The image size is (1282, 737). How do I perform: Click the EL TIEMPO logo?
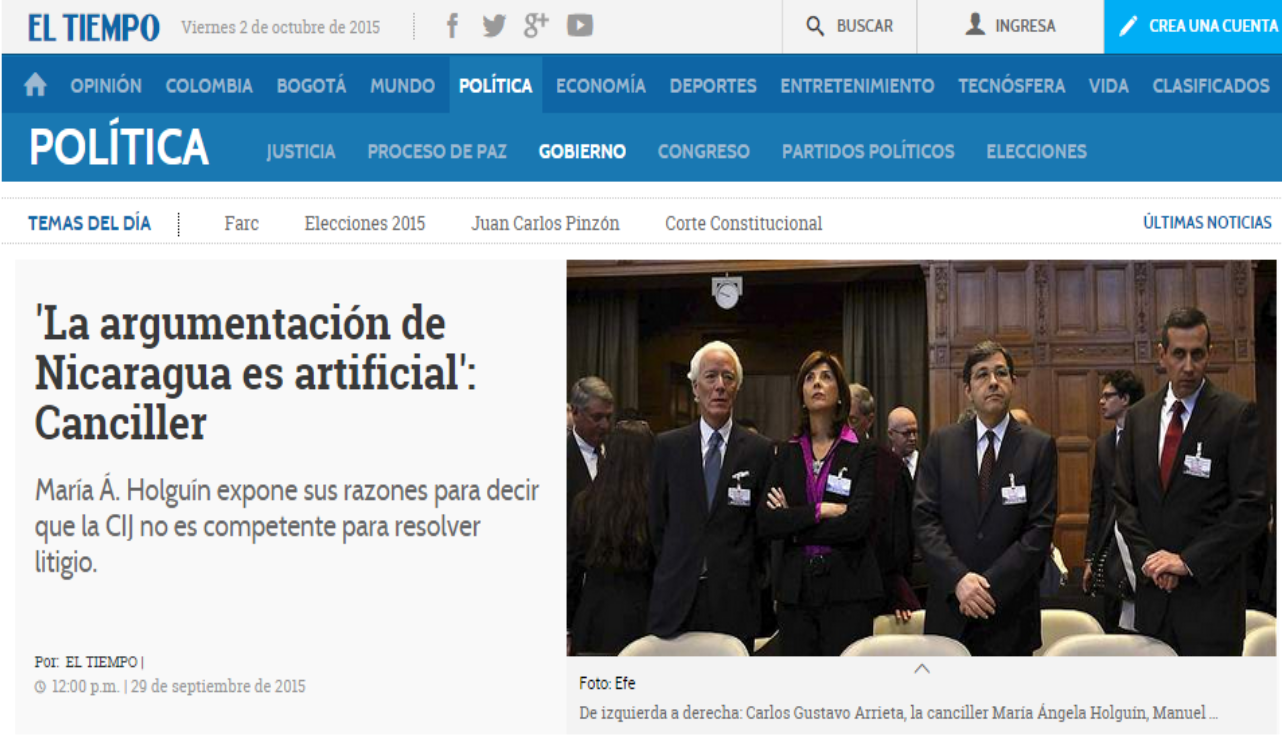(93, 27)
